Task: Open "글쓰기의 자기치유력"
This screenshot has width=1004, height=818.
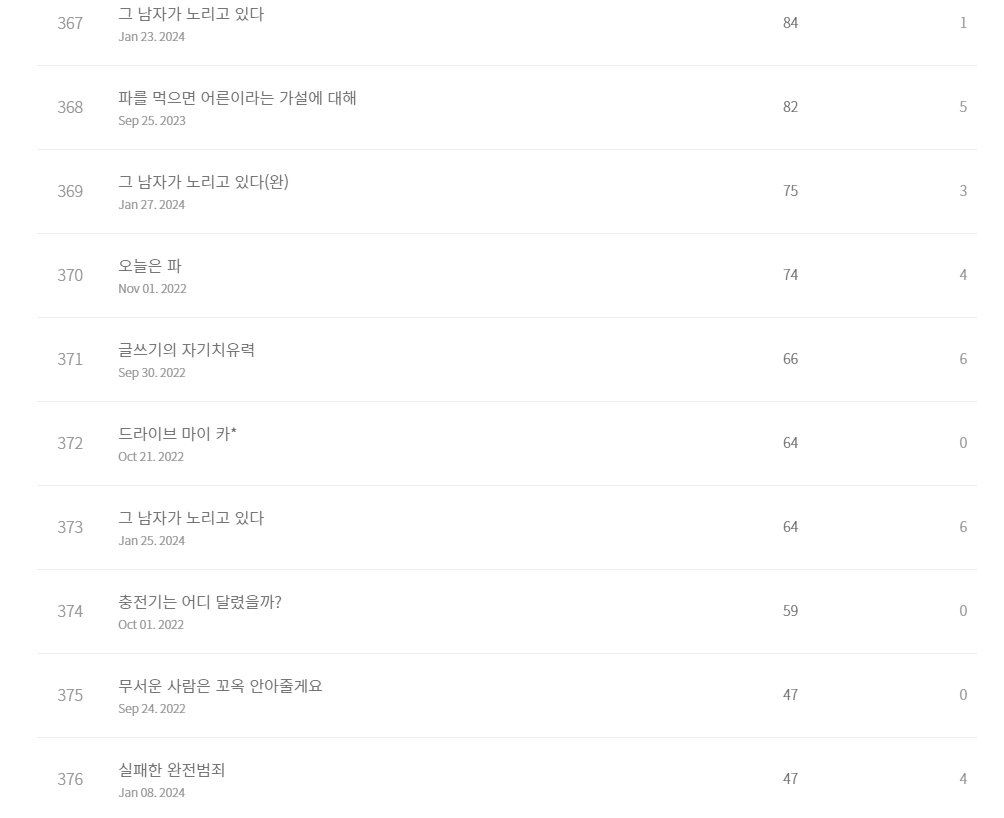Action: pos(187,350)
